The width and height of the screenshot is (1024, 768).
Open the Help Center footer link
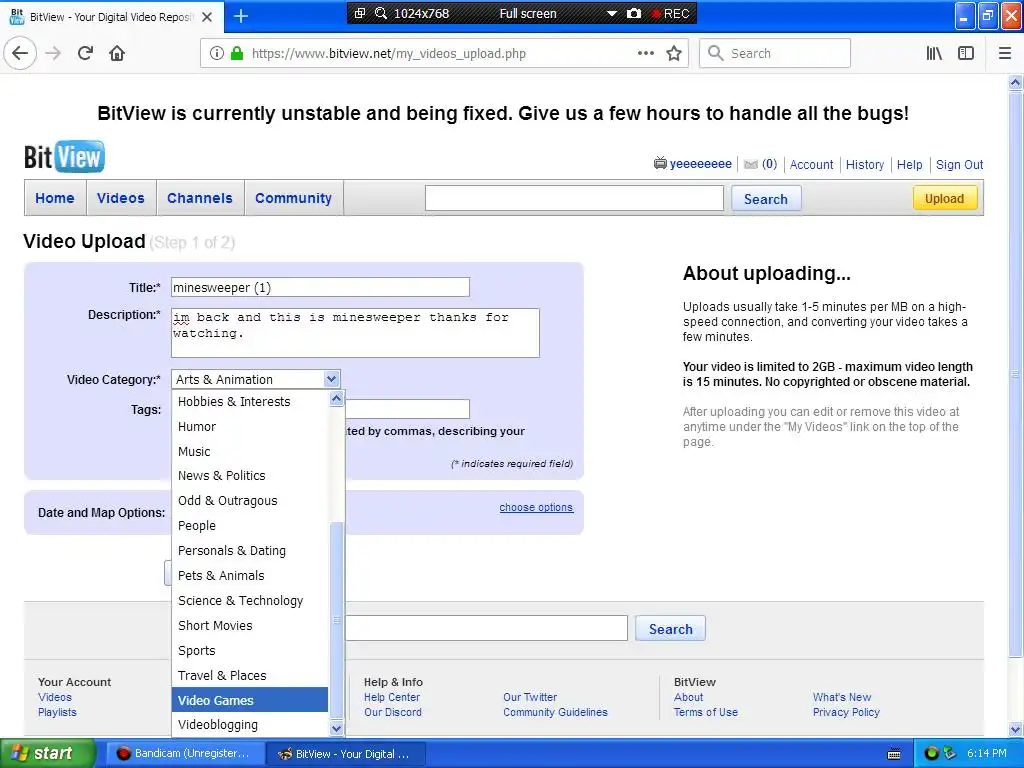pyautogui.click(x=392, y=697)
